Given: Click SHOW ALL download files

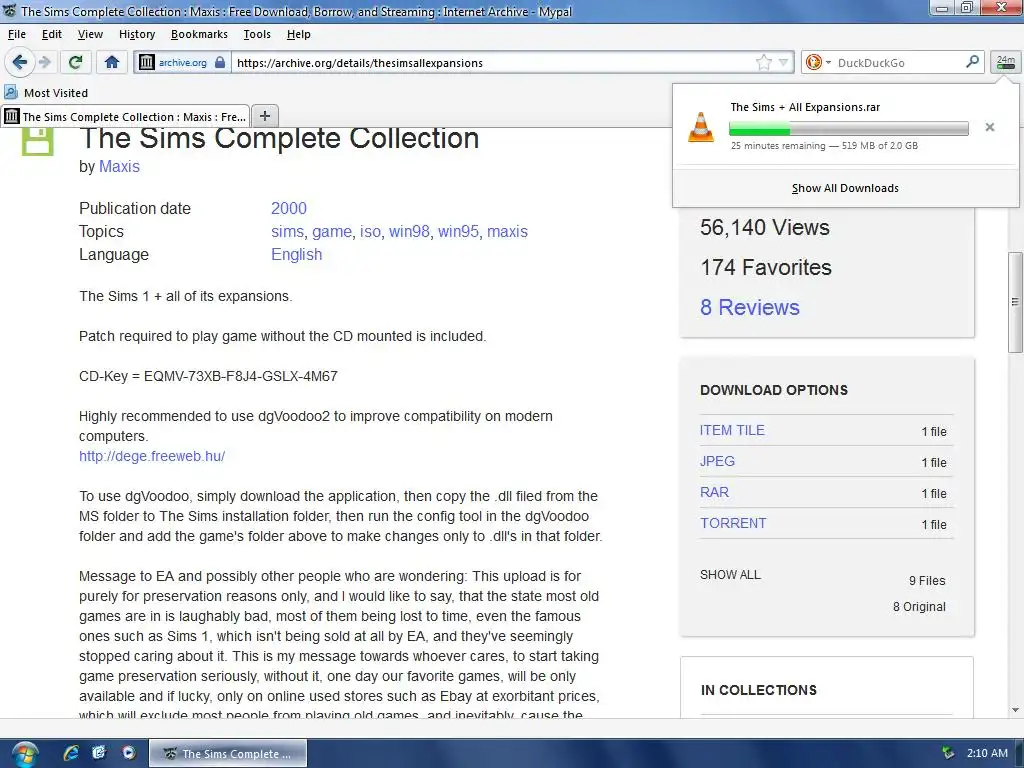Looking at the screenshot, I should pos(730,575).
